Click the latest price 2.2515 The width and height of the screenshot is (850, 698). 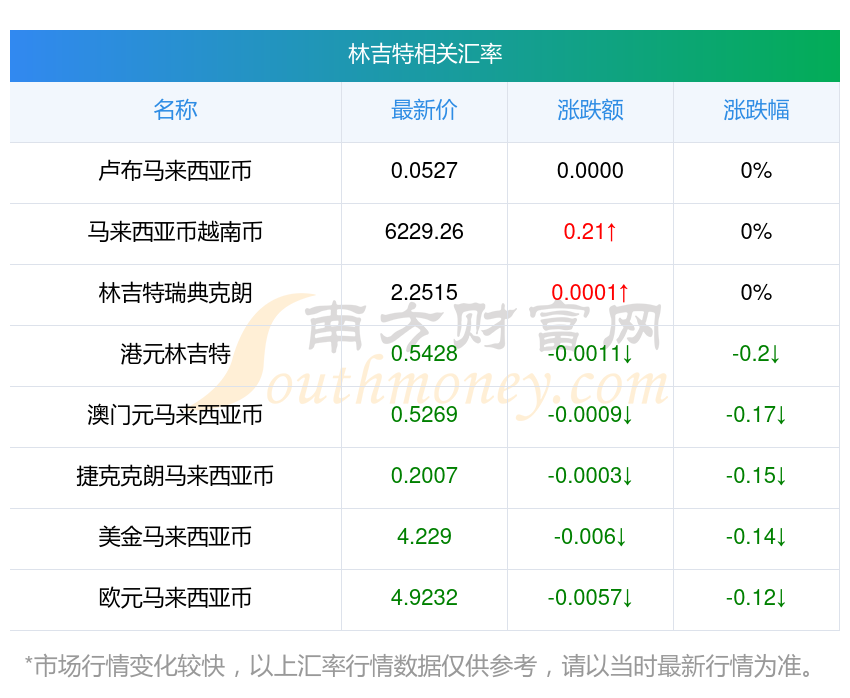pos(424,293)
